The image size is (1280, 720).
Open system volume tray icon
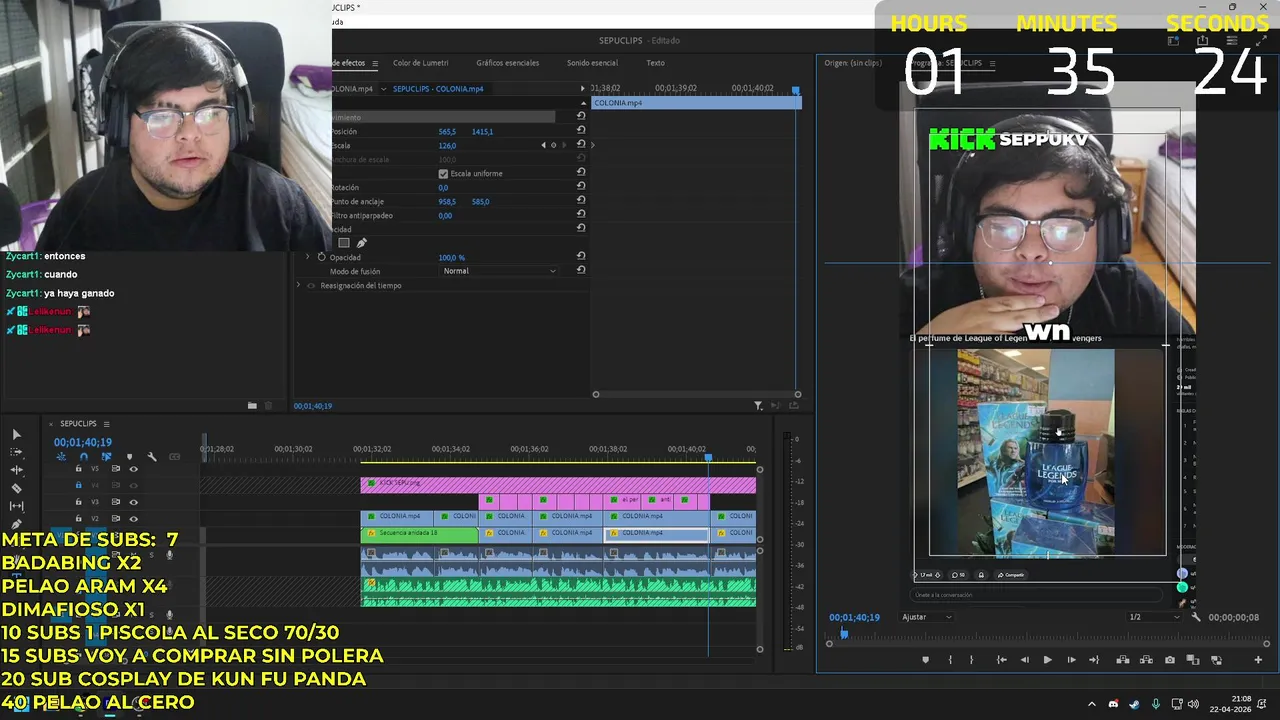(1192, 704)
